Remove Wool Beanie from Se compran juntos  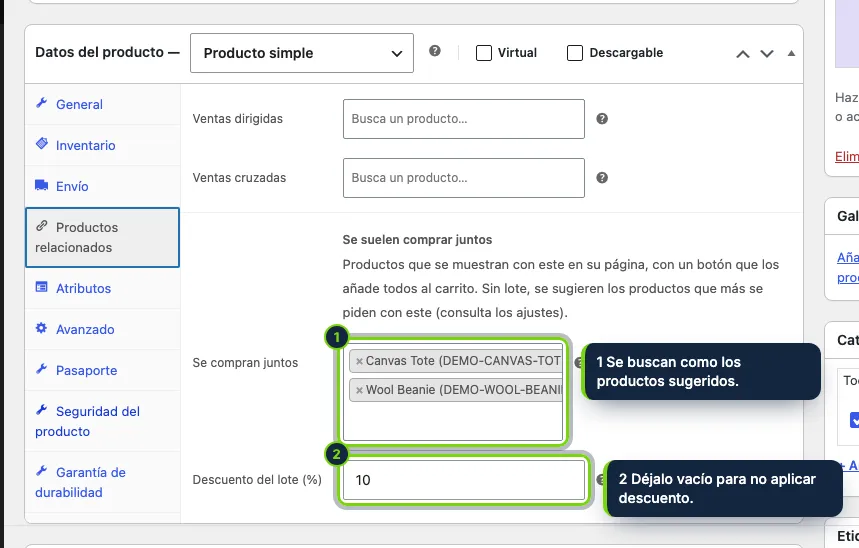point(359,391)
